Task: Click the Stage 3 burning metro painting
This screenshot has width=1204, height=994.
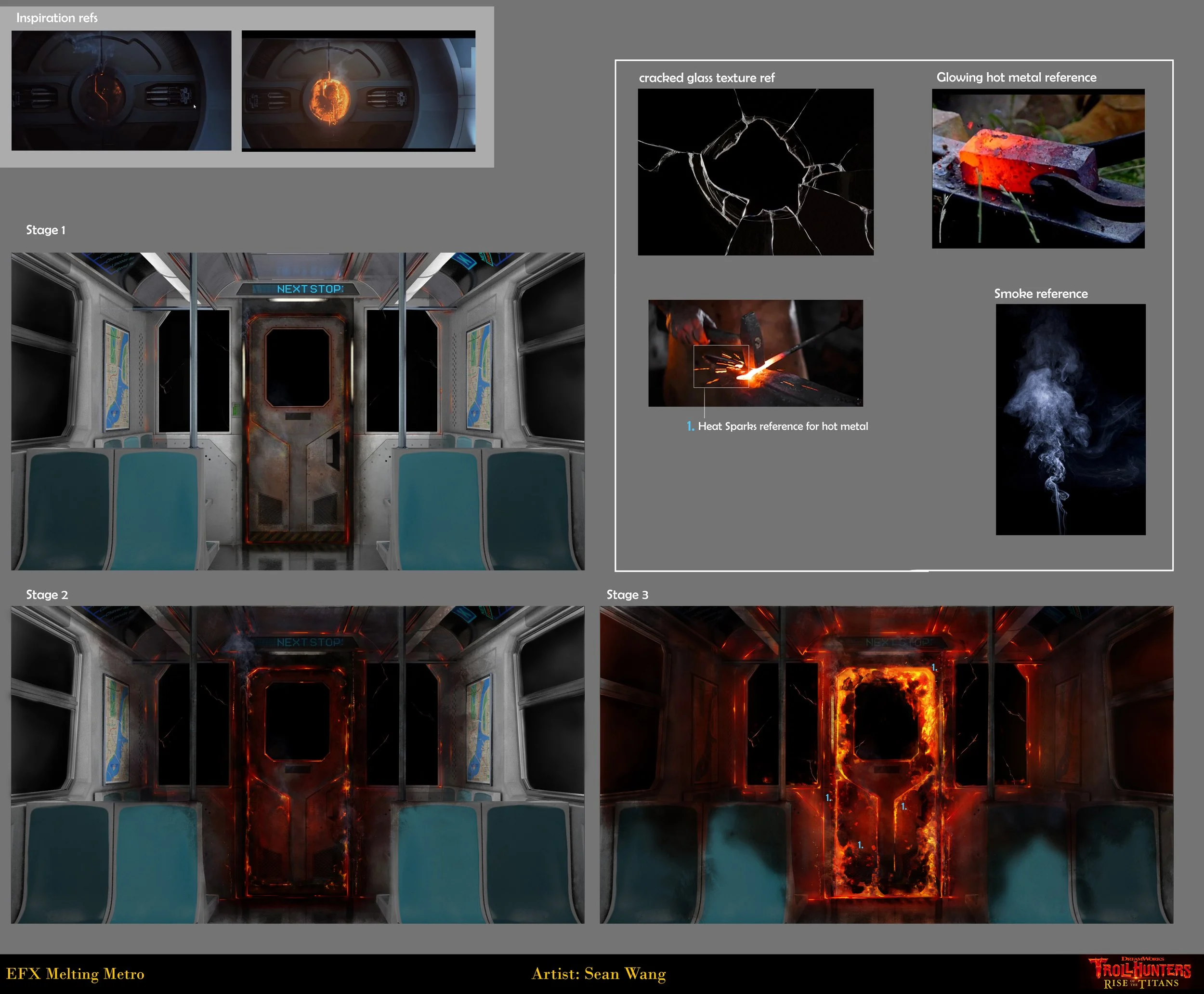Action: (x=886, y=764)
